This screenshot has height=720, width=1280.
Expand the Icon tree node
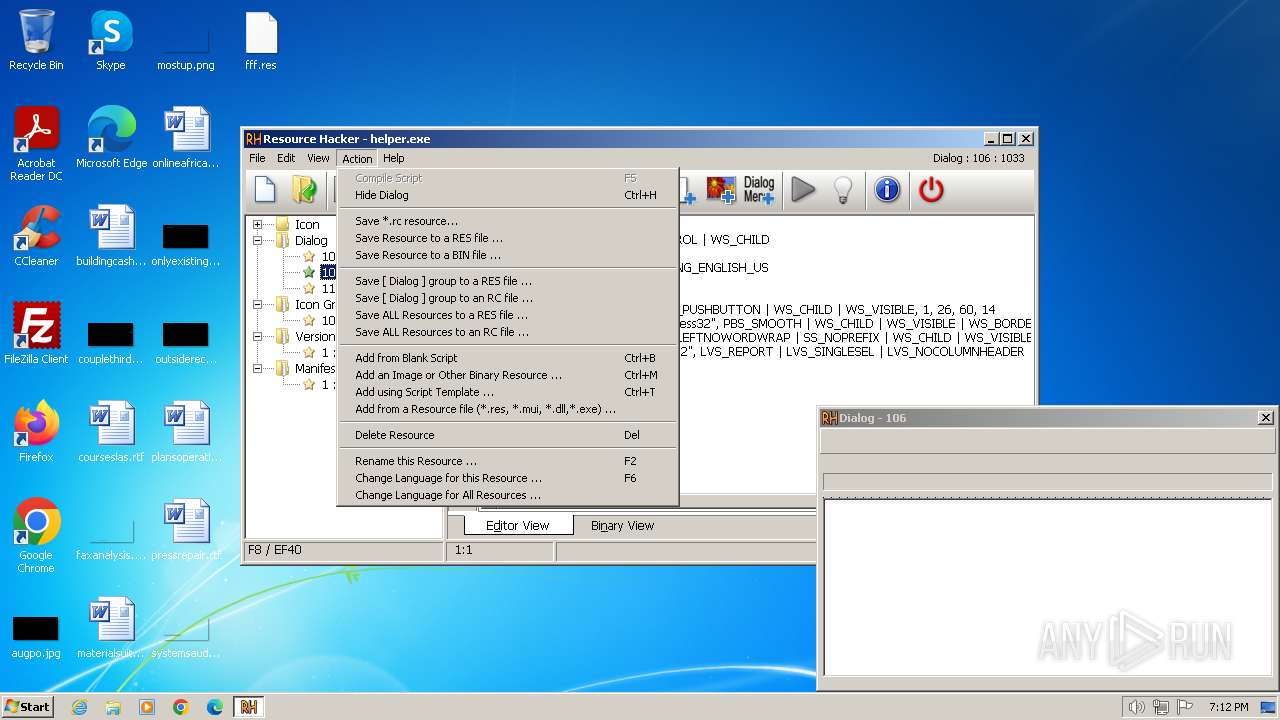(257, 224)
